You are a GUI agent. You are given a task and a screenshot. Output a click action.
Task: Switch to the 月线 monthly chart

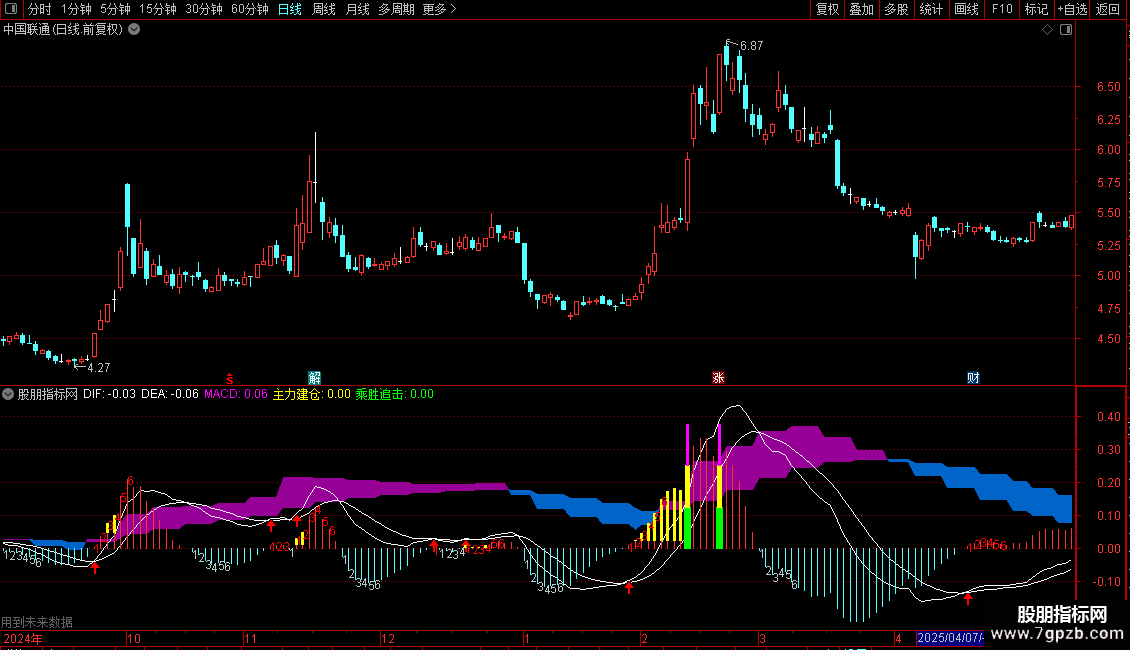tap(357, 9)
